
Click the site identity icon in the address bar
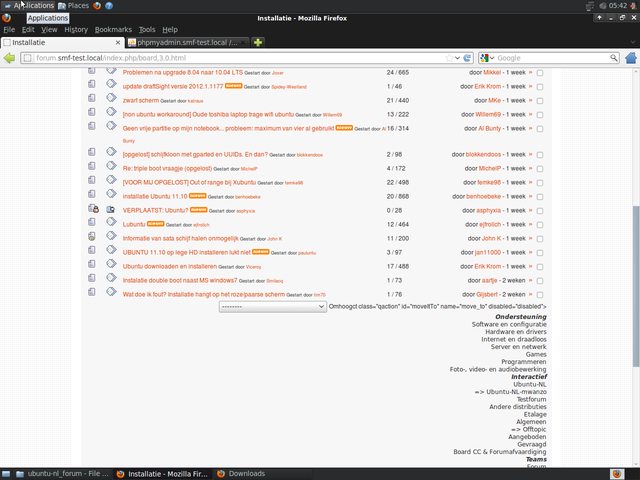point(27,58)
